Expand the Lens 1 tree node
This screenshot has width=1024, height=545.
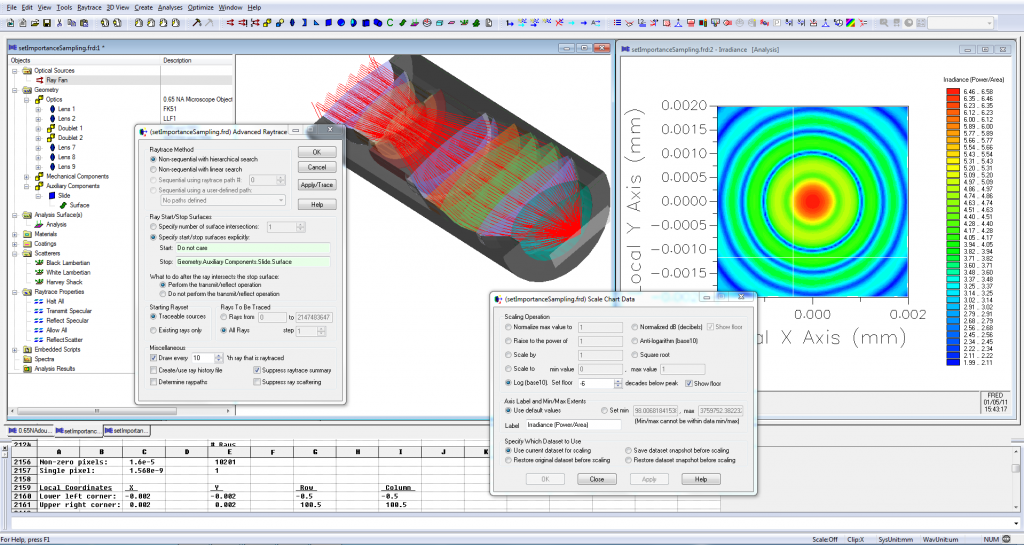[x=37, y=108]
